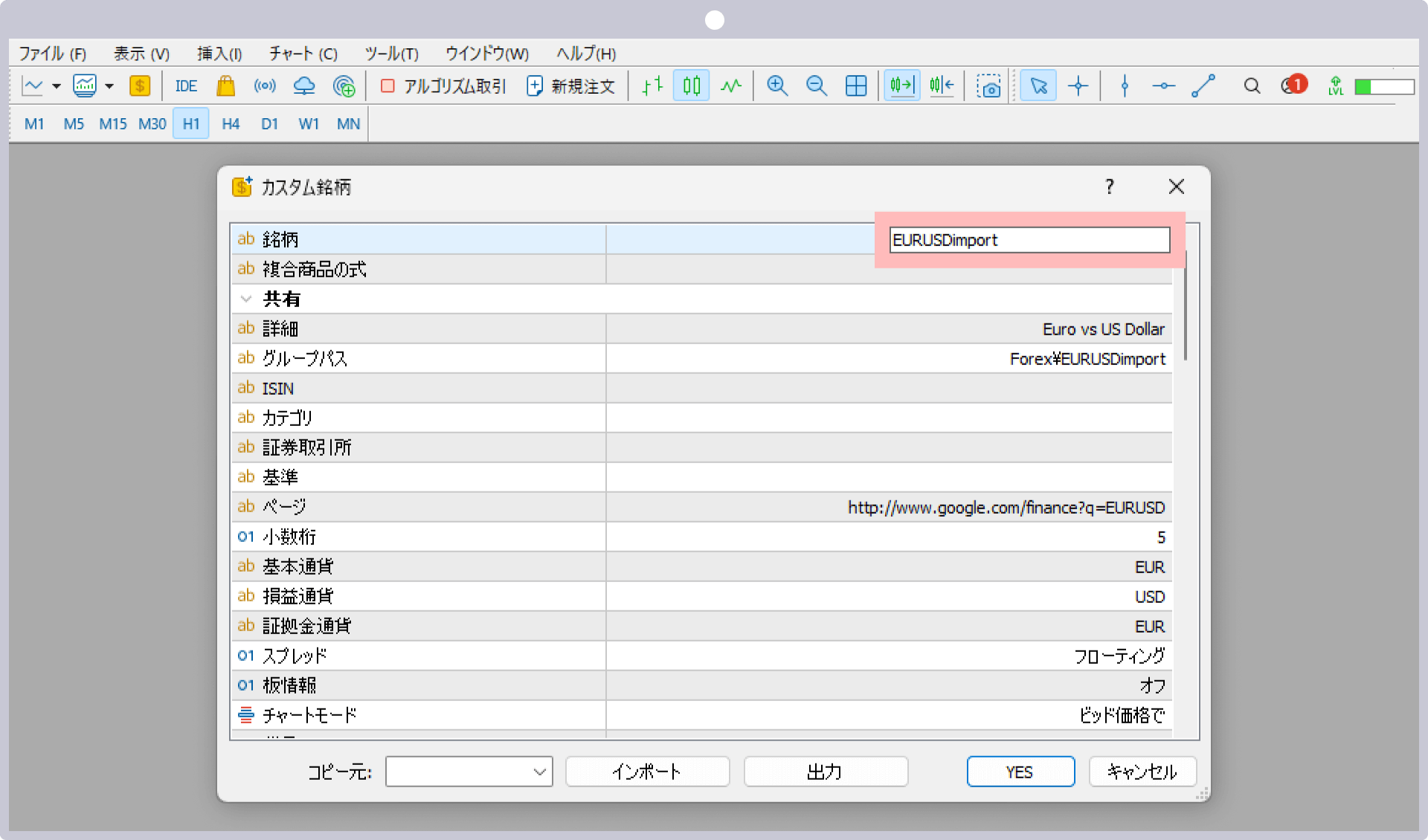The height and width of the screenshot is (840, 1428).
Task: Zoom out the chart
Action: 817,86
